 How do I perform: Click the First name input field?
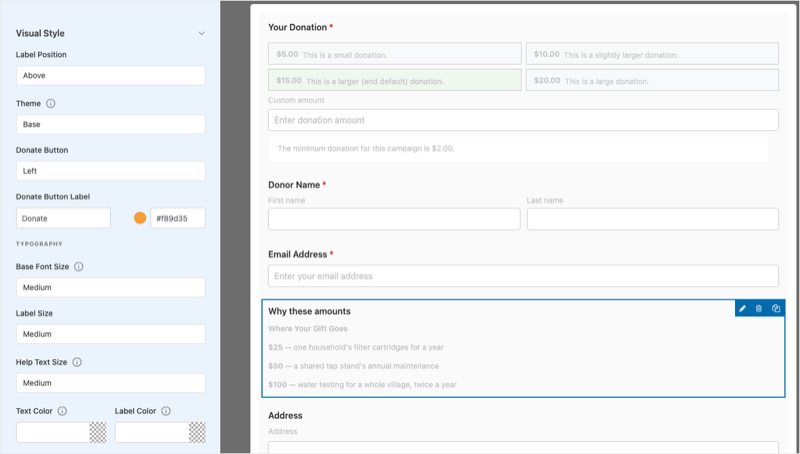pos(394,219)
